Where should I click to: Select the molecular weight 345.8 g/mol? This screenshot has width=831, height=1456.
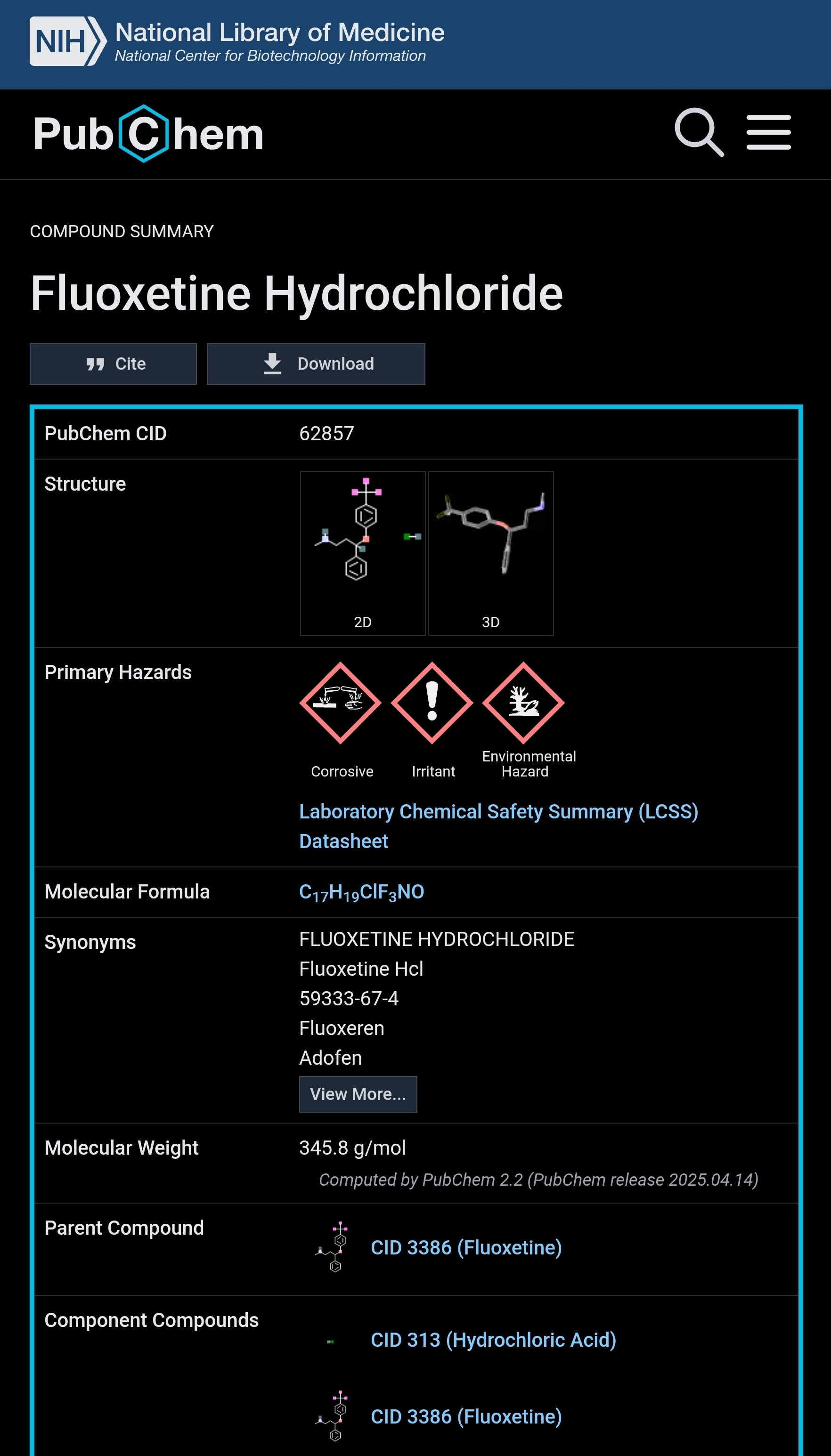point(352,1148)
